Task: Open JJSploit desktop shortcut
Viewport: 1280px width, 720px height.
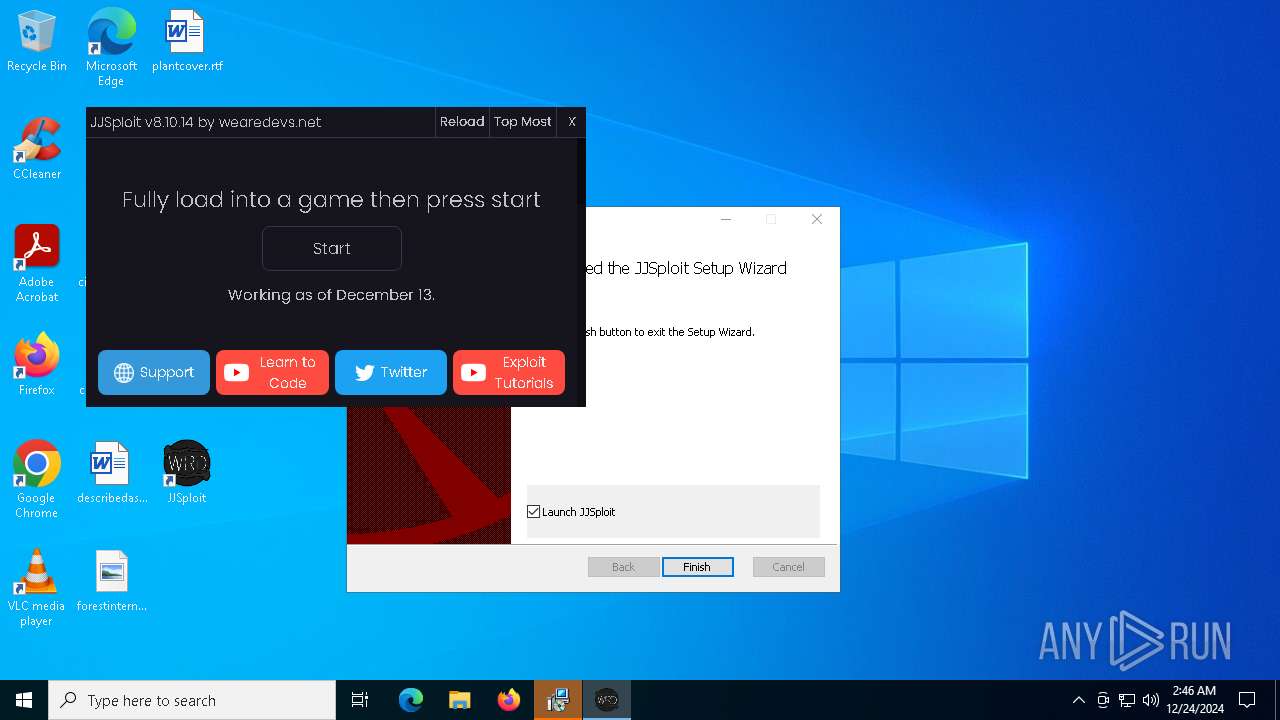Action: (187, 473)
